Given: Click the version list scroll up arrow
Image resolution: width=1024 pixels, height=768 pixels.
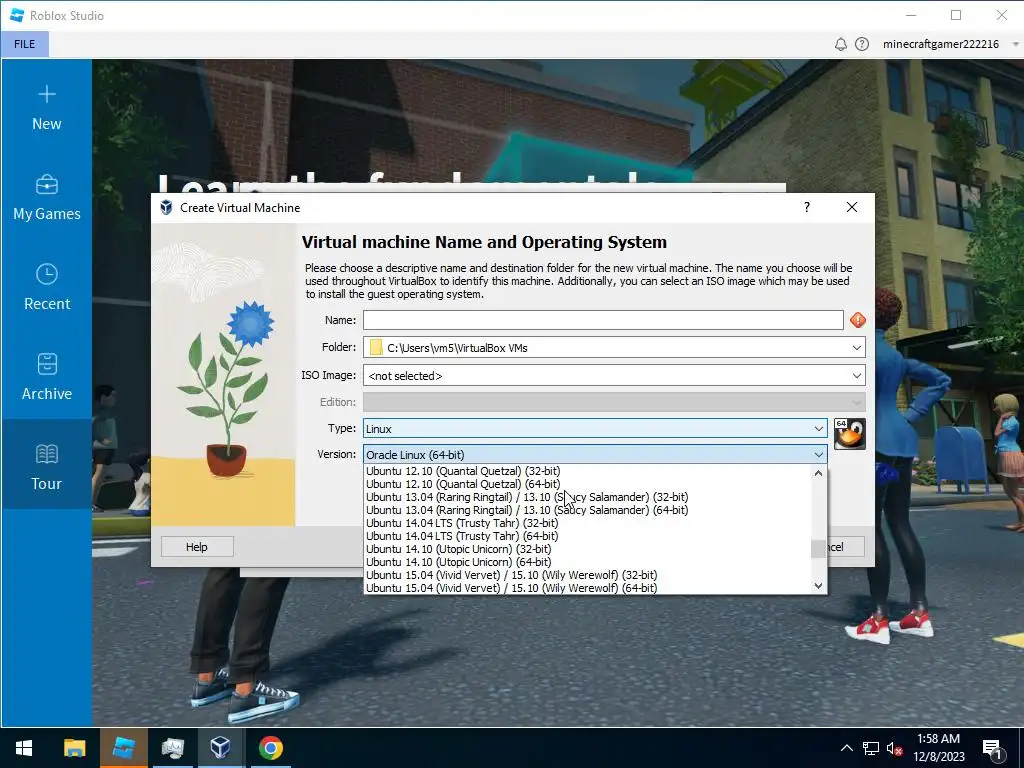Looking at the screenshot, I should click(x=818, y=473).
